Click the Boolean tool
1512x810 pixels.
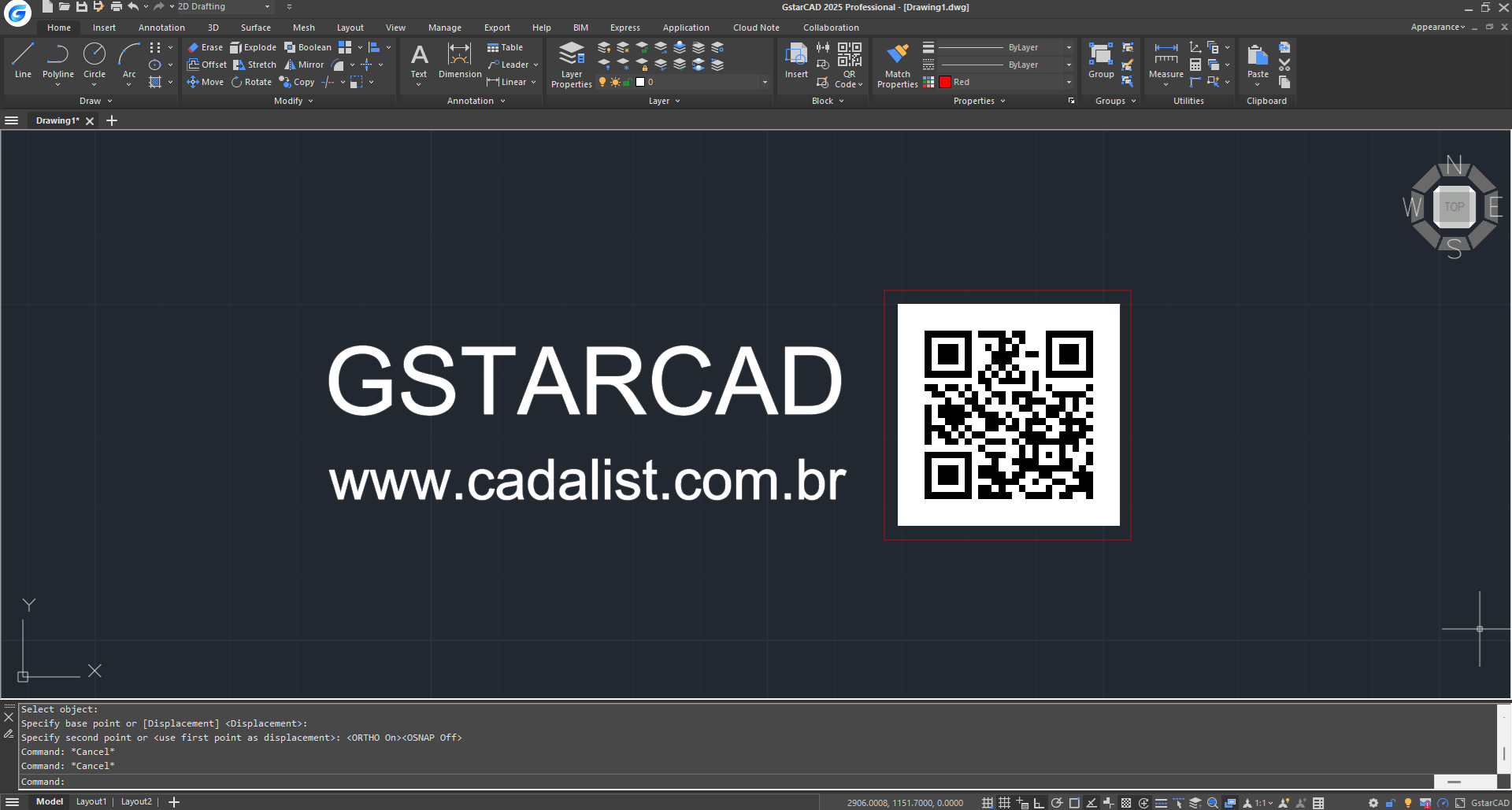click(308, 47)
